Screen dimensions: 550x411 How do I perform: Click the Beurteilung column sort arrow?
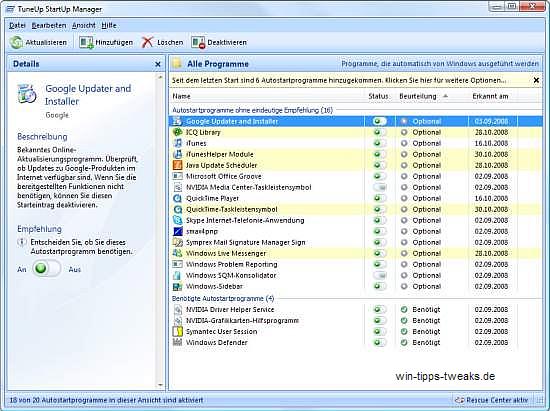[x=445, y=96]
